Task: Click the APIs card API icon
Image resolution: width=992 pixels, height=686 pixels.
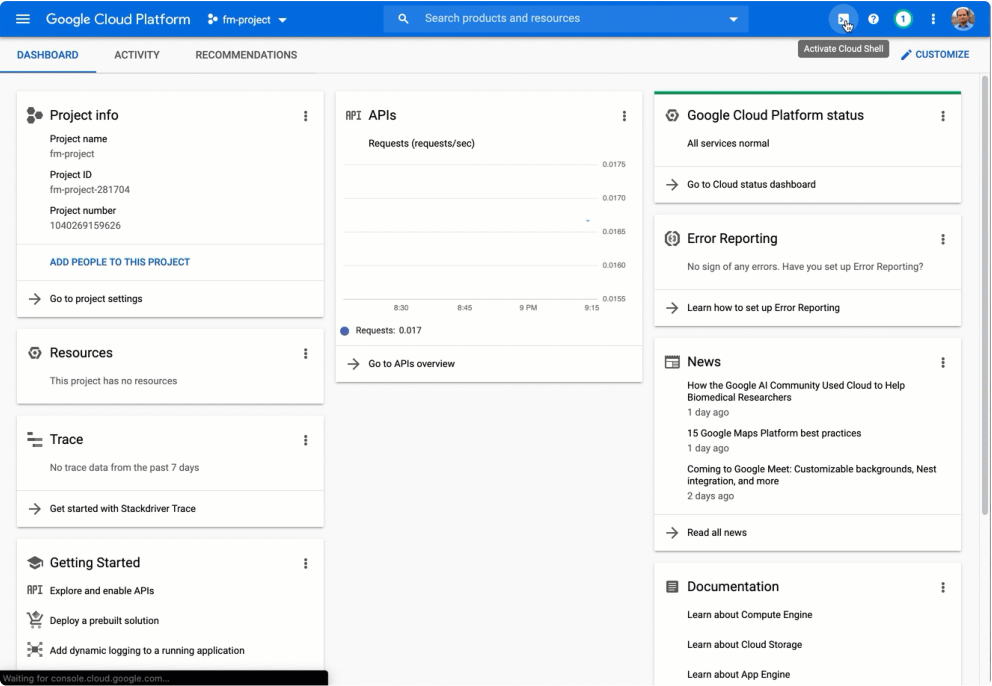Action: point(353,115)
